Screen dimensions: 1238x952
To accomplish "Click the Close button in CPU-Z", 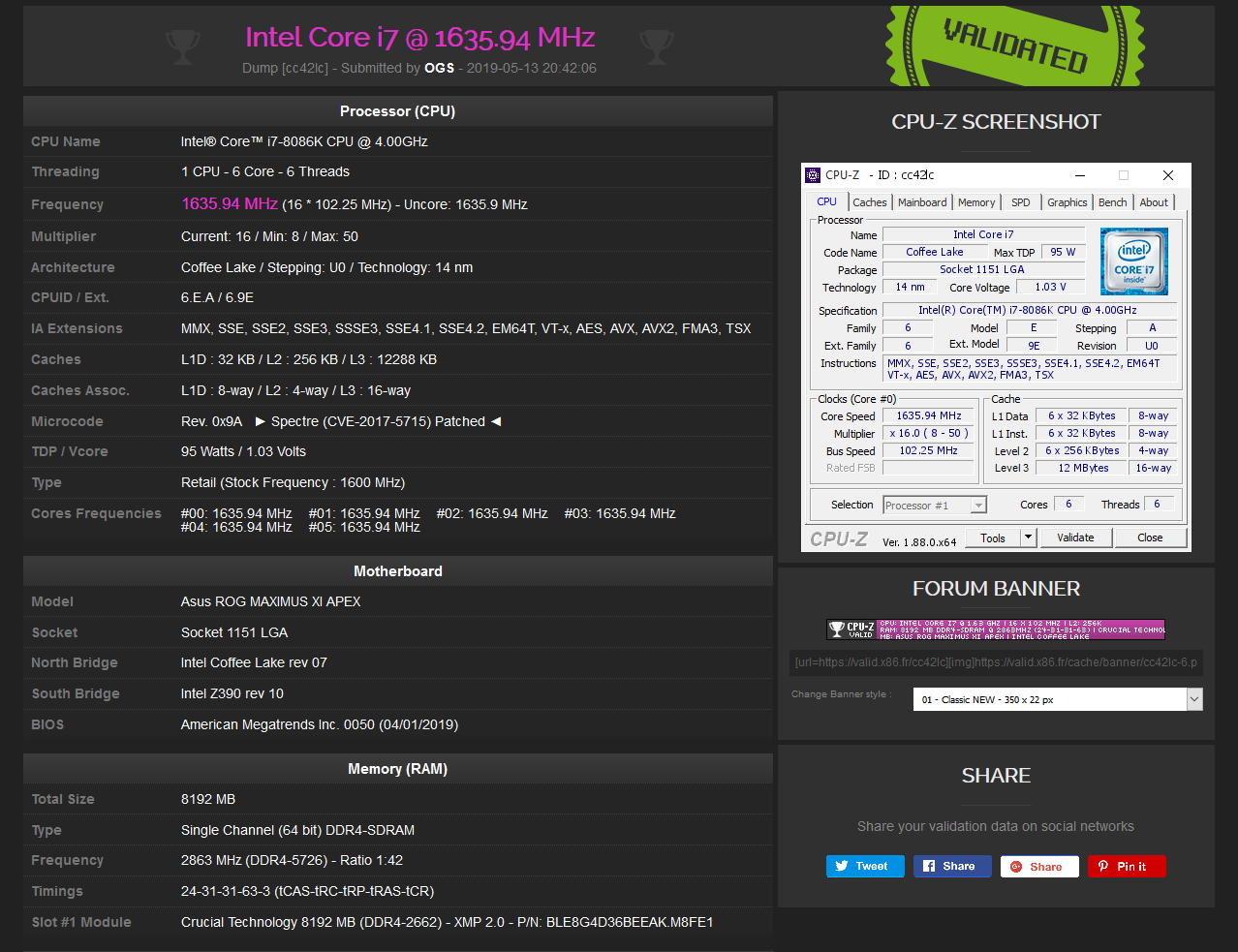I will [1150, 538].
